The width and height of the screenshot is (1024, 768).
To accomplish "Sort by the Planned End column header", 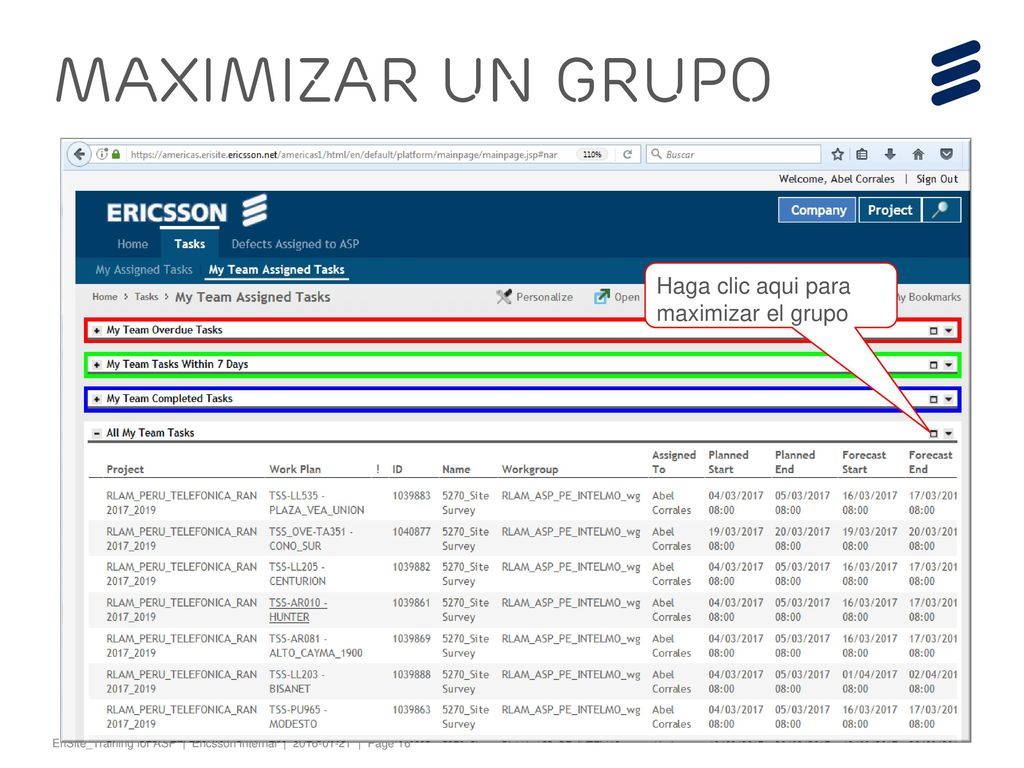I will tap(795, 462).
